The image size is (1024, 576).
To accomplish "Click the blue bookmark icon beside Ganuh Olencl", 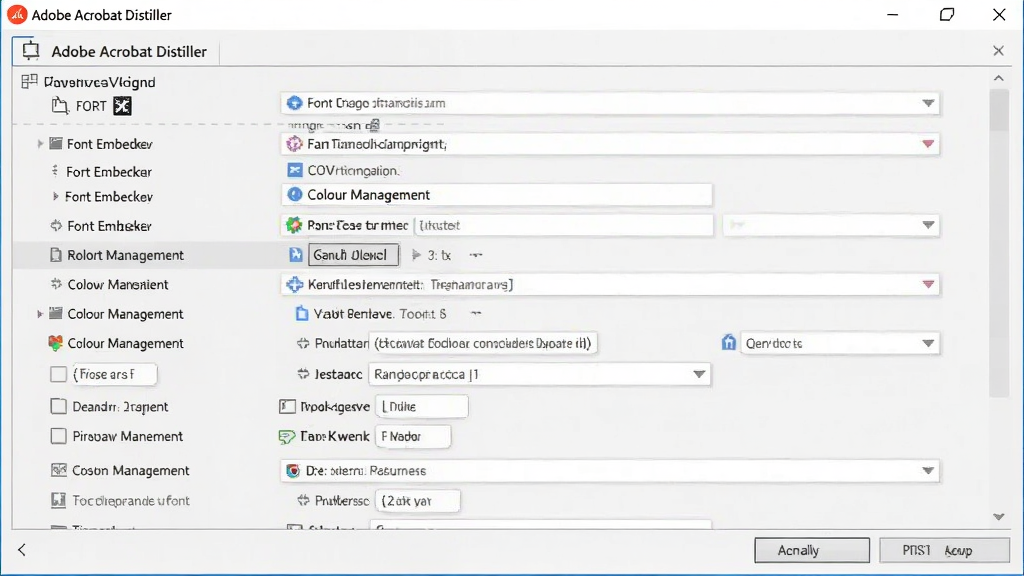I will pyautogui.click(x=296, y=255).
